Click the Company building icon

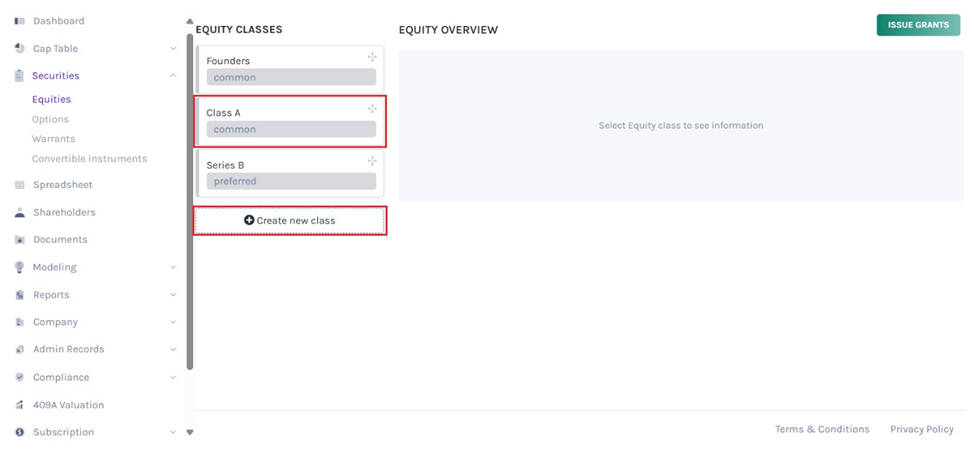[19, 322]
